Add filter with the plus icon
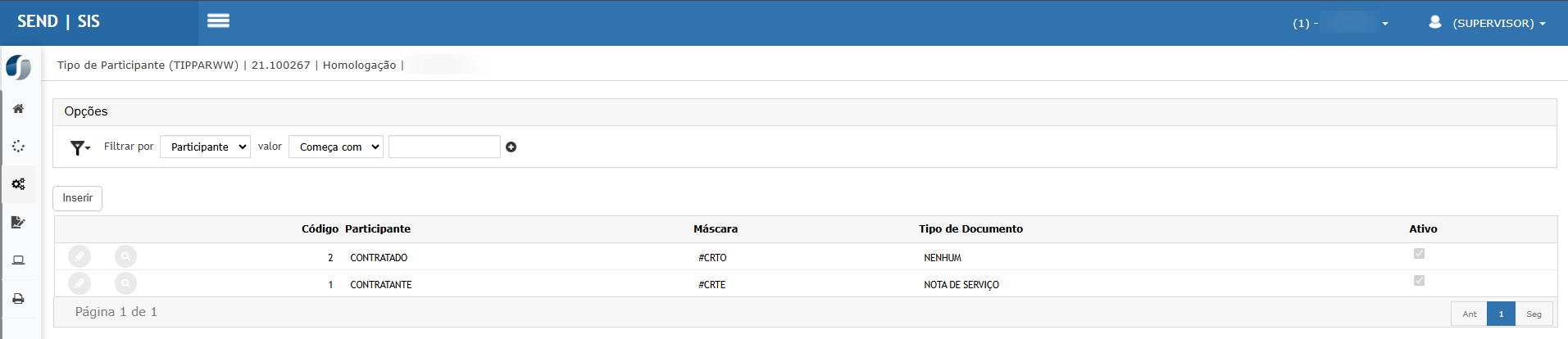The width and height of the screenshot is (1568, 339). (511, 147)
